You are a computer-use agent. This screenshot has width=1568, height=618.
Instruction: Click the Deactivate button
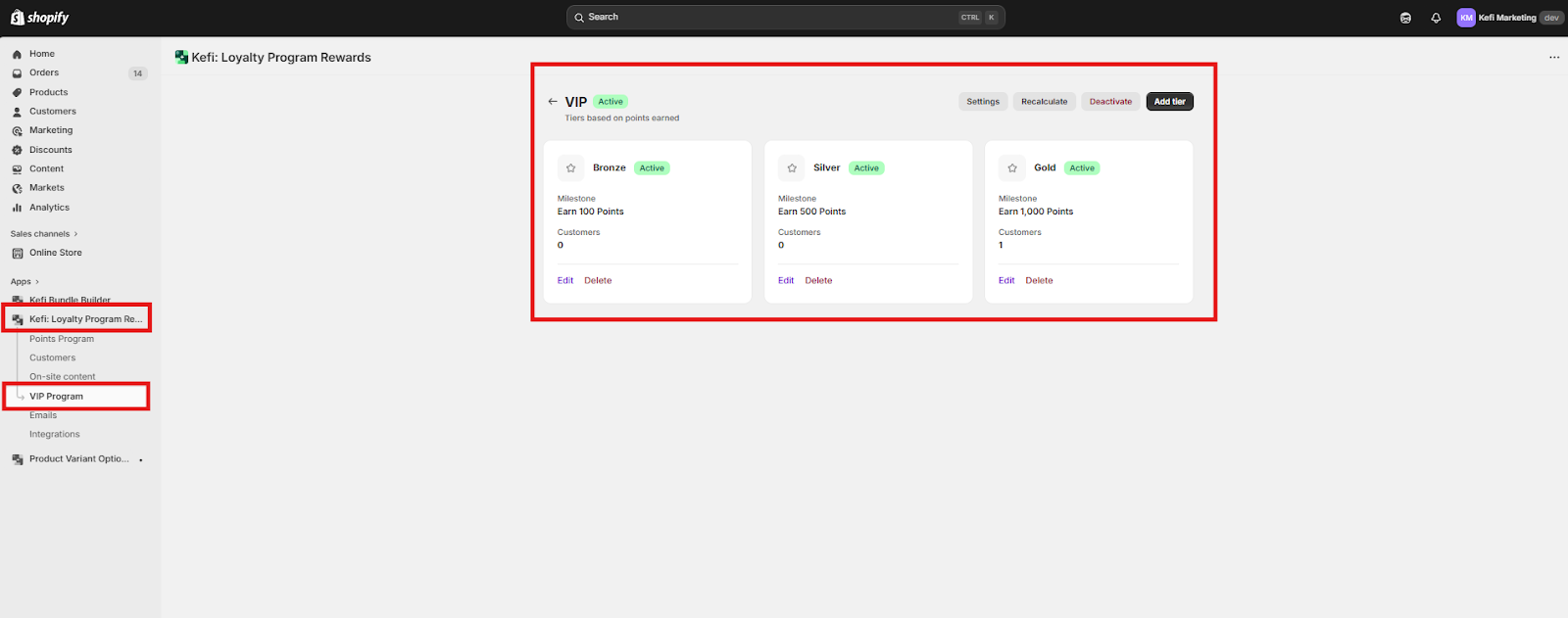click(x=1110, y=102)
